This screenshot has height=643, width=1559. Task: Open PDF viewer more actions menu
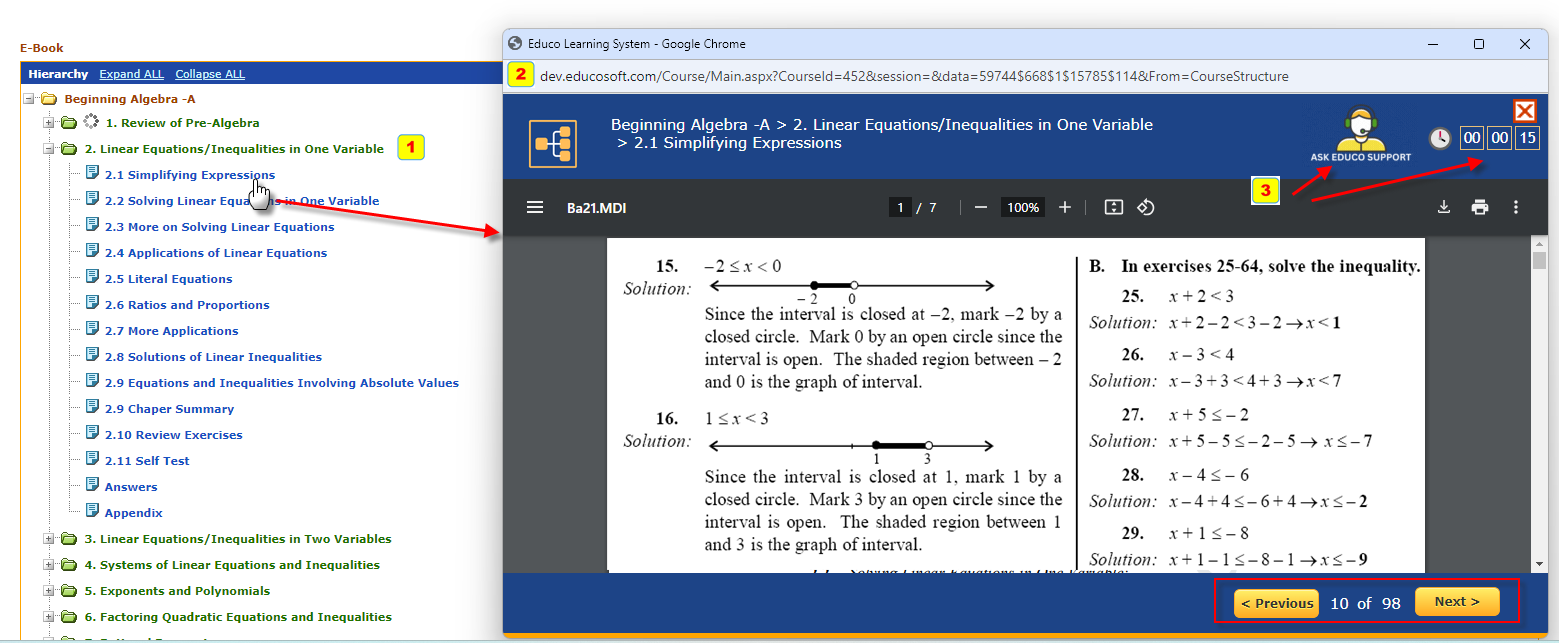(x=1516, y=208)
